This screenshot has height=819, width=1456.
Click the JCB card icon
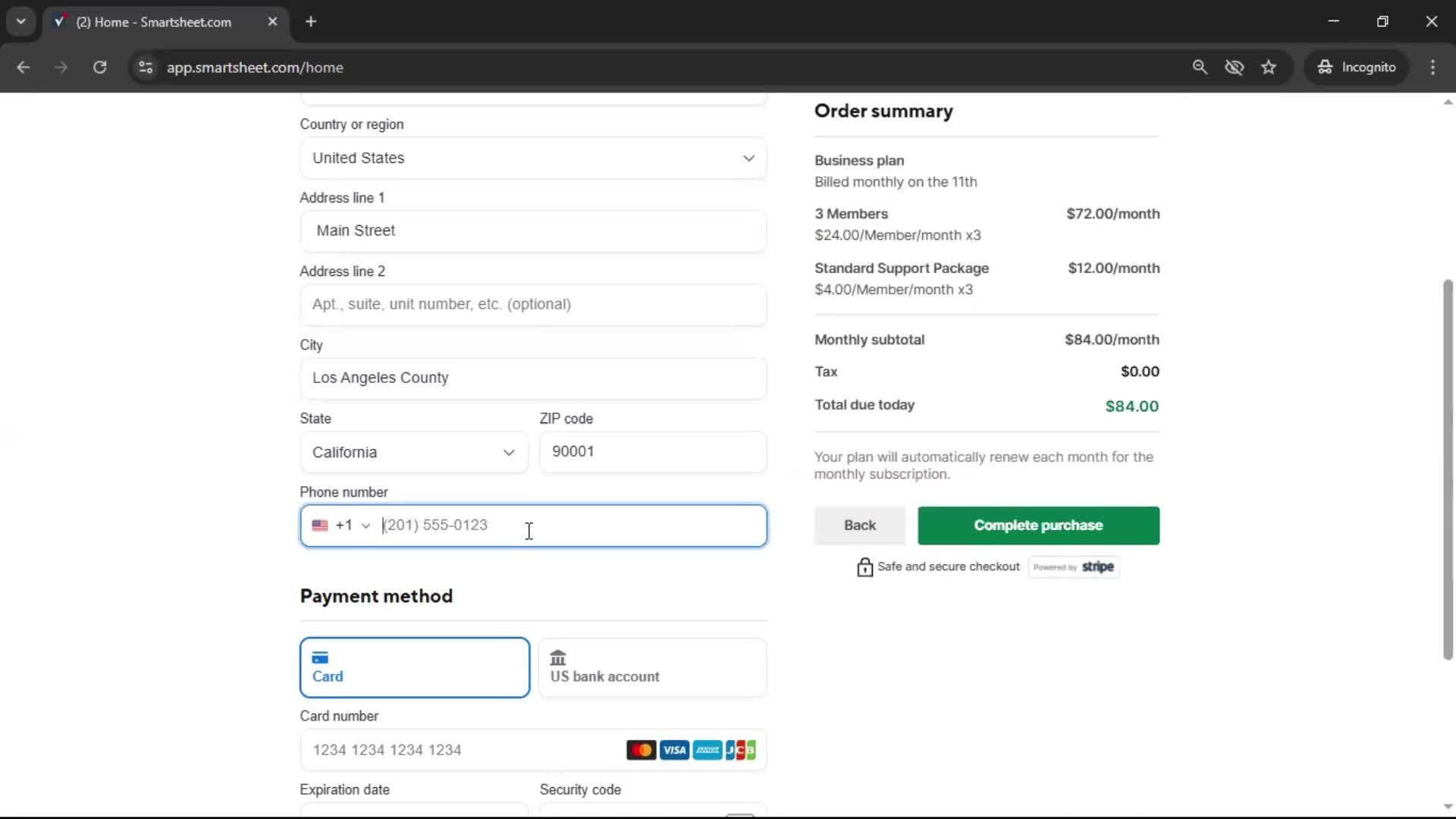pyautogui.click(x=740, y=749)
